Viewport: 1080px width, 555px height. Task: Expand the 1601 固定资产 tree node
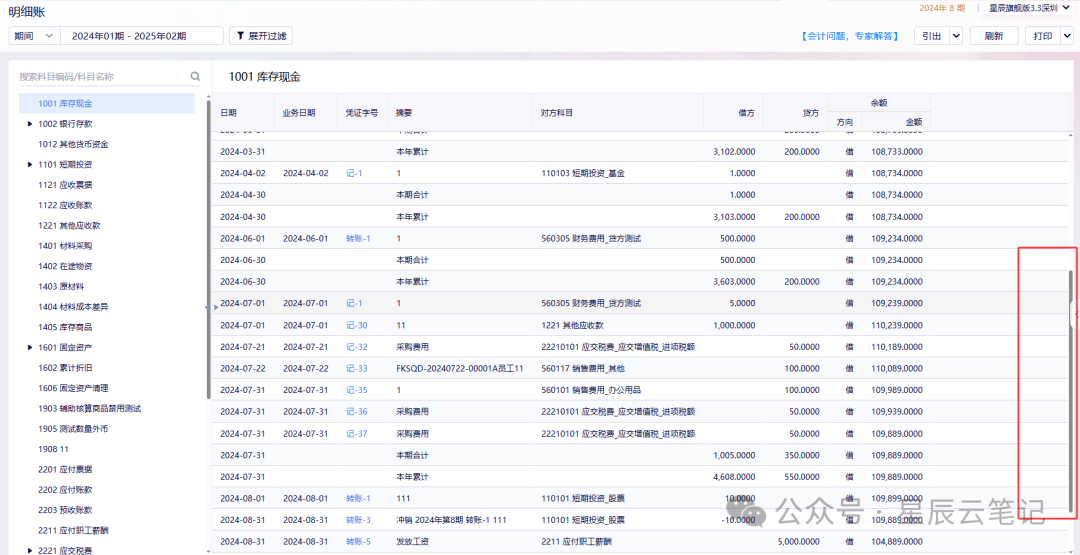(x=30, y=347)
